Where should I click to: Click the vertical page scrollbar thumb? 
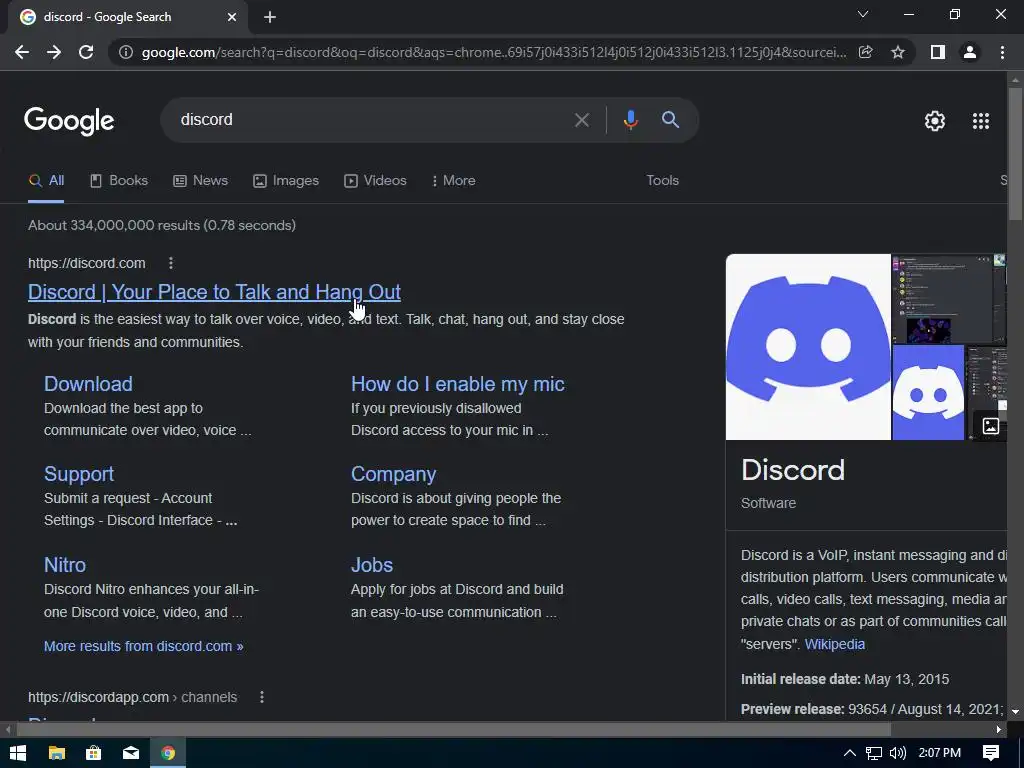[1015, 153]
